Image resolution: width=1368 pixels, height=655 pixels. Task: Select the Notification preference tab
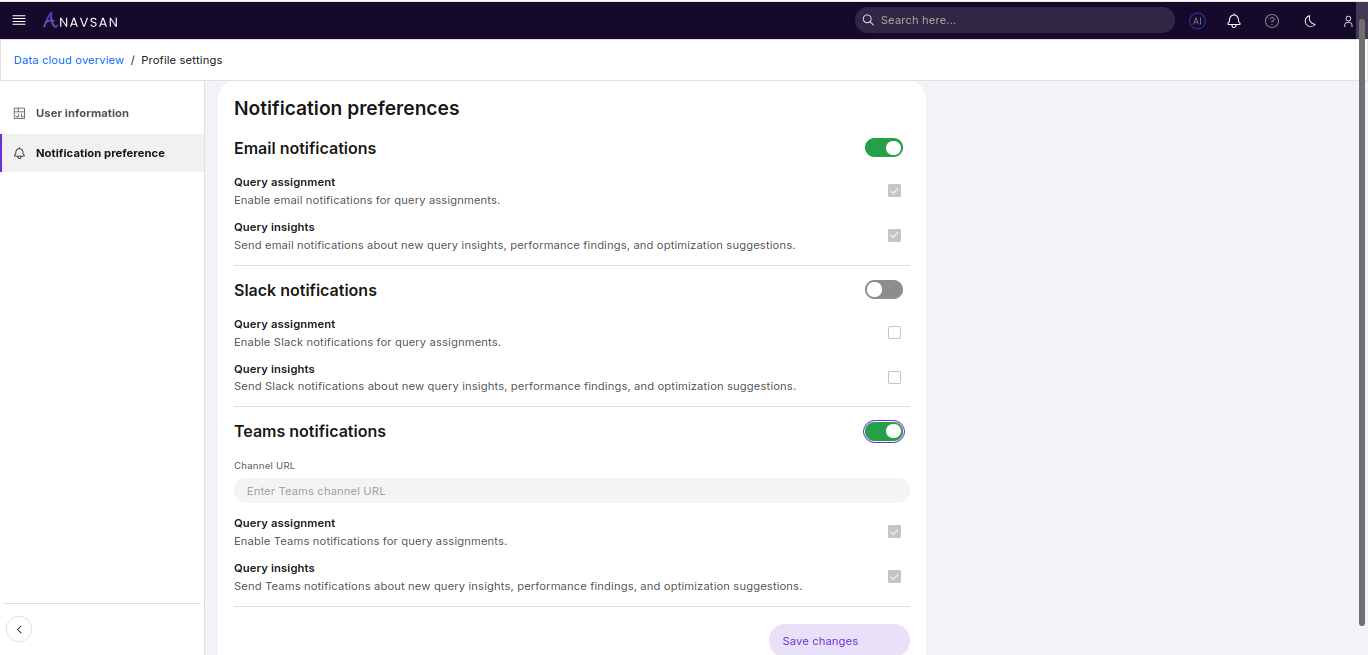click(100, 153)
